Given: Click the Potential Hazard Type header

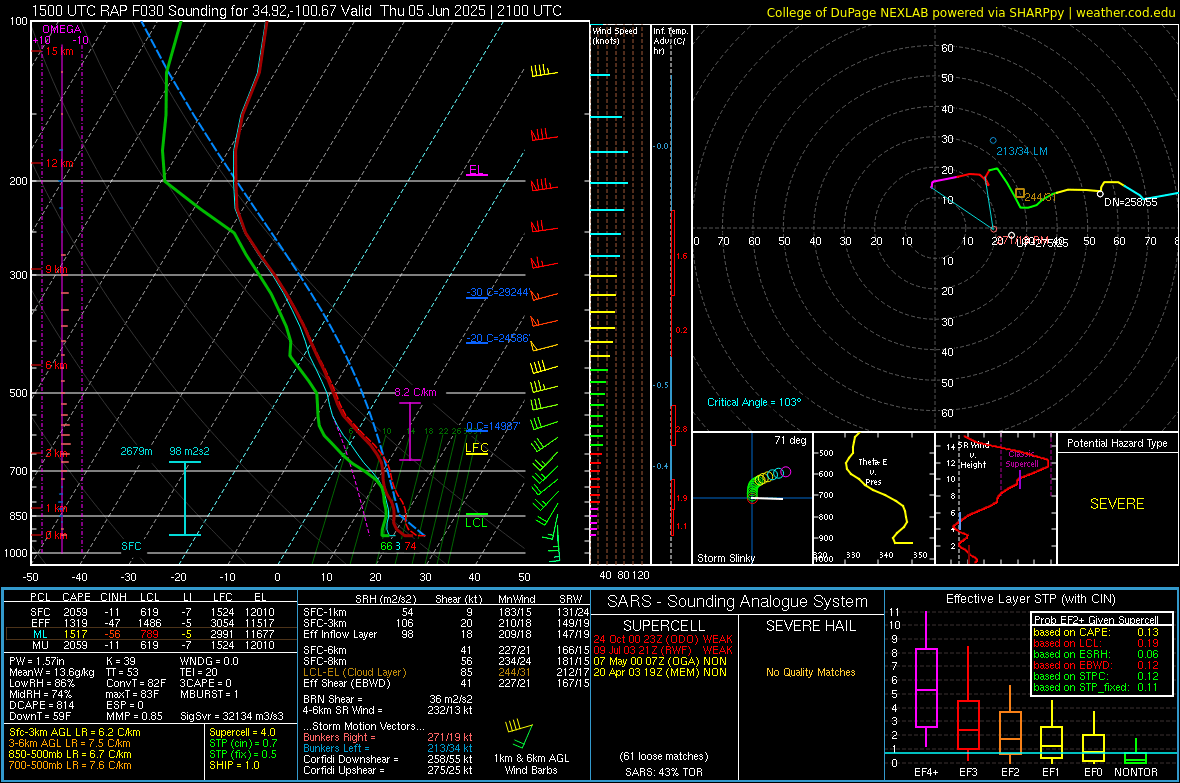Looking at the screenshot, I should coord(1118,443).
